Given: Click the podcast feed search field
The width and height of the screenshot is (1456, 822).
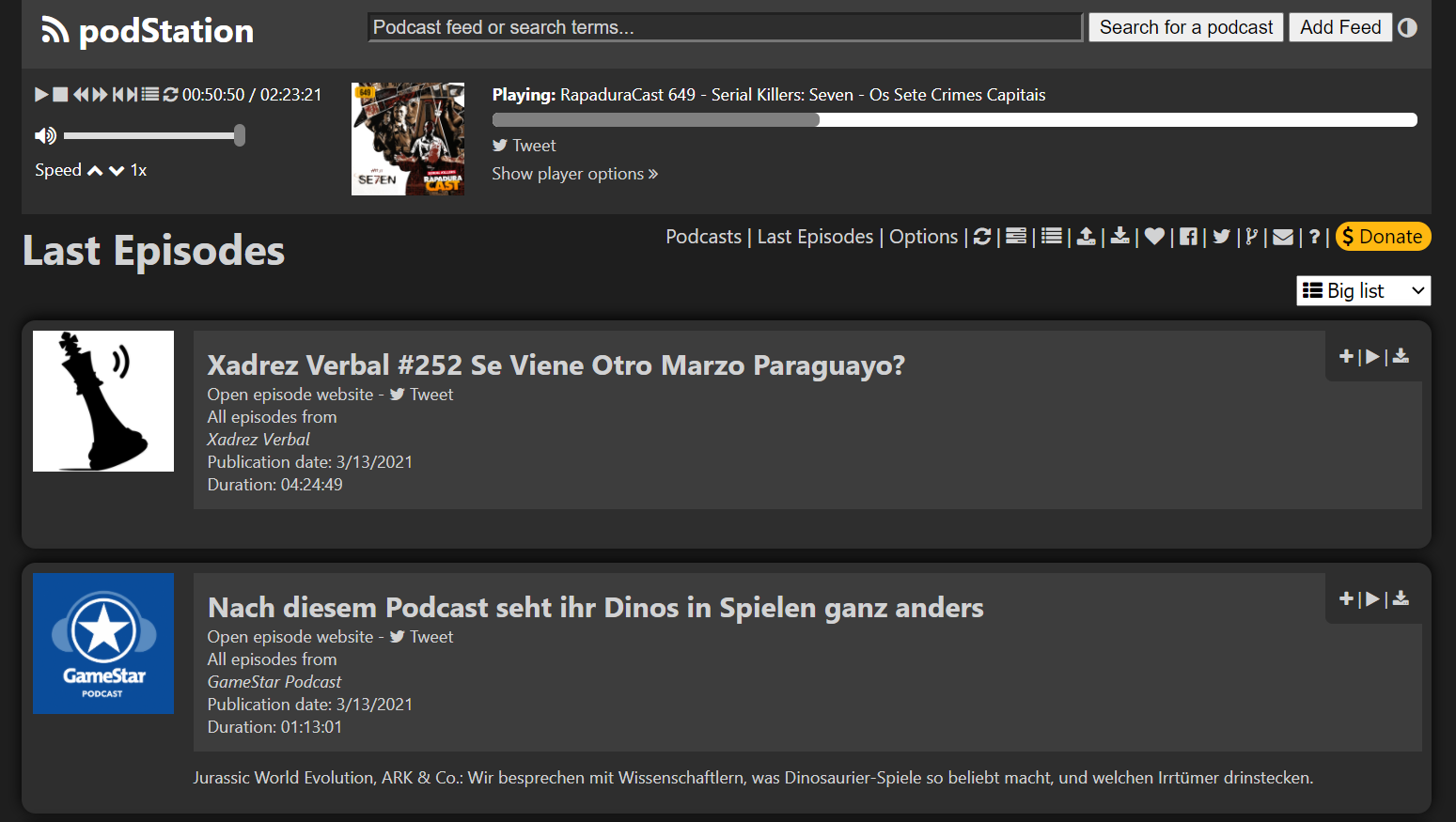Looking at the screenshot, I should (x=724, y=26).
